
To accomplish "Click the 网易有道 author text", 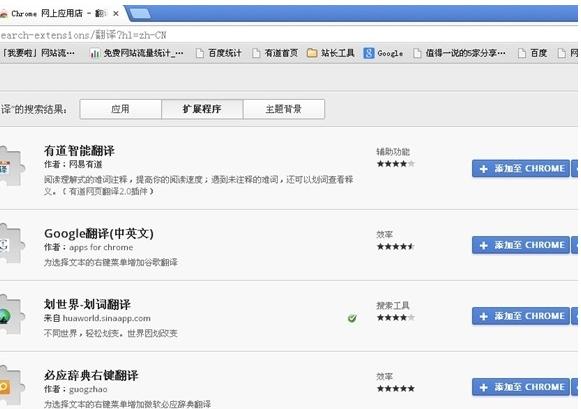I will pos(86,164).
